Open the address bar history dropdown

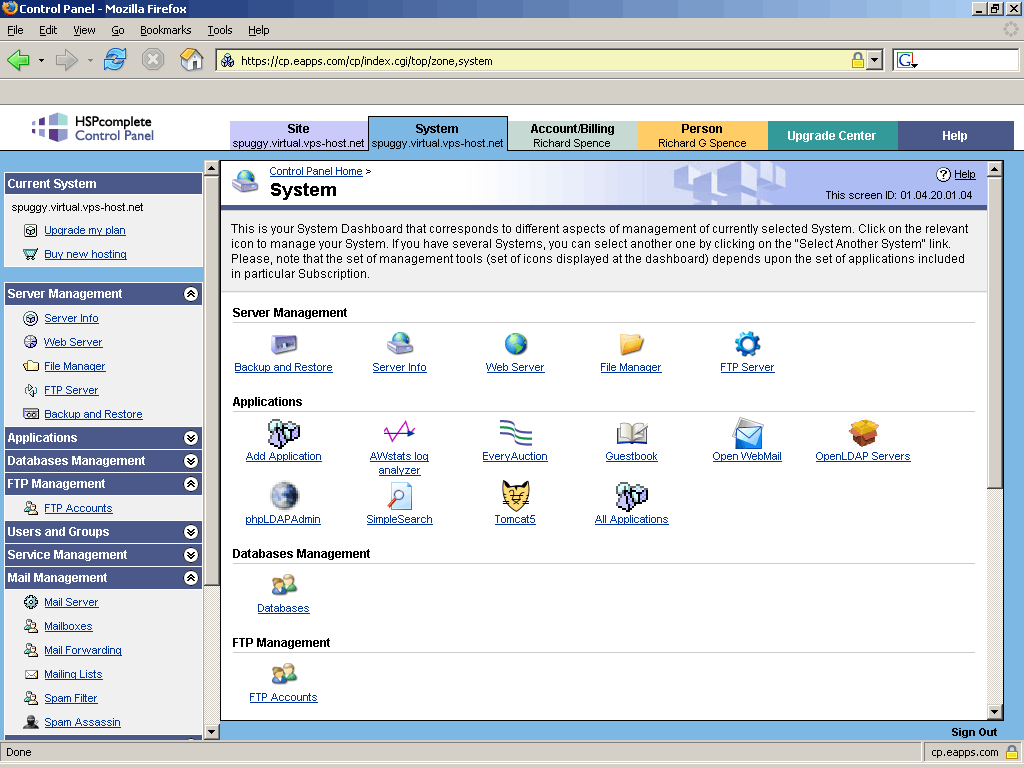tap(875, 61)
